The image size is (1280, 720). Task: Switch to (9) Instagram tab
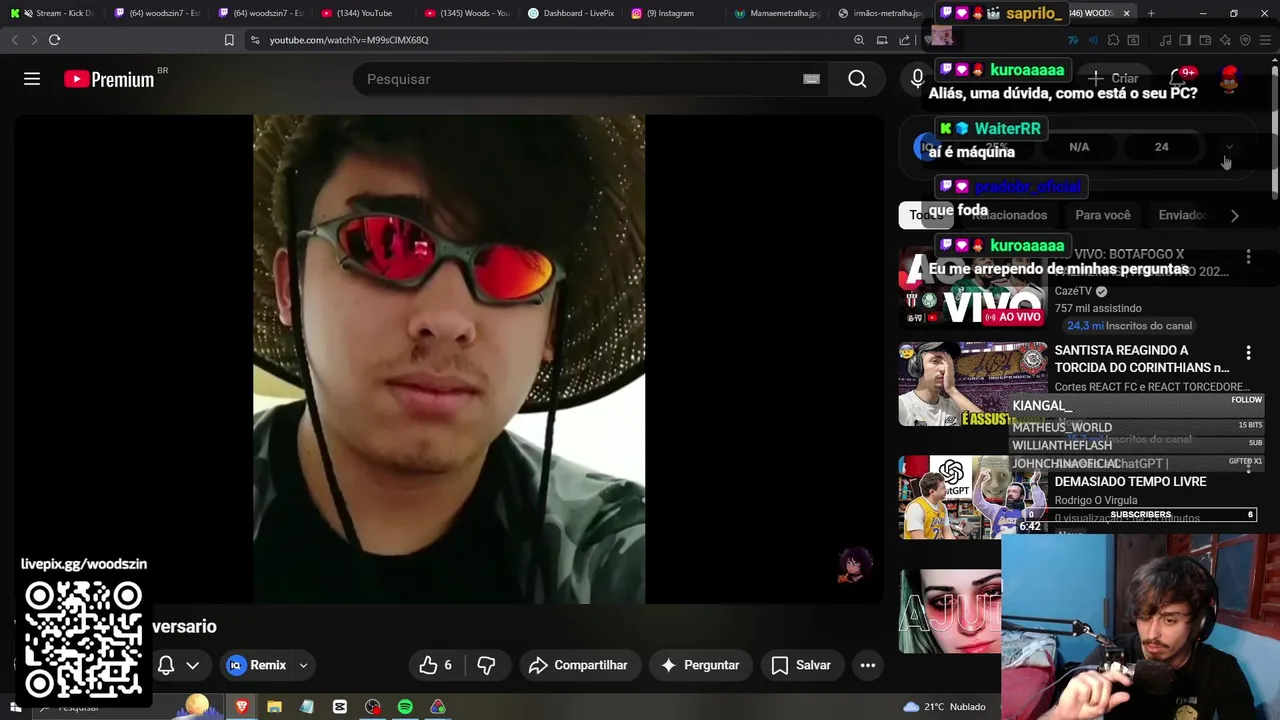click(x=674, y=13)
